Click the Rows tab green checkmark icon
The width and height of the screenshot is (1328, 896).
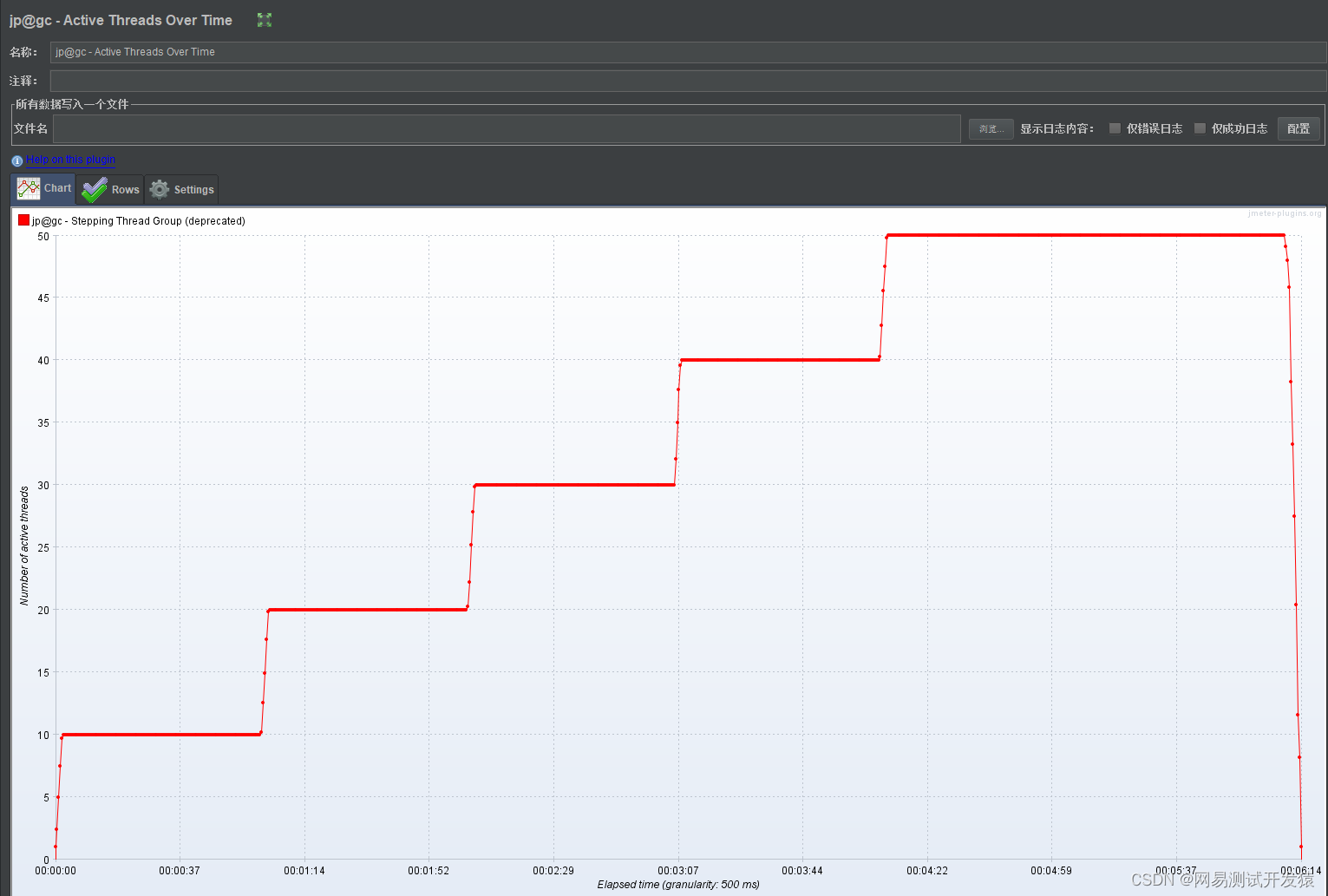(x=94, y=189)
